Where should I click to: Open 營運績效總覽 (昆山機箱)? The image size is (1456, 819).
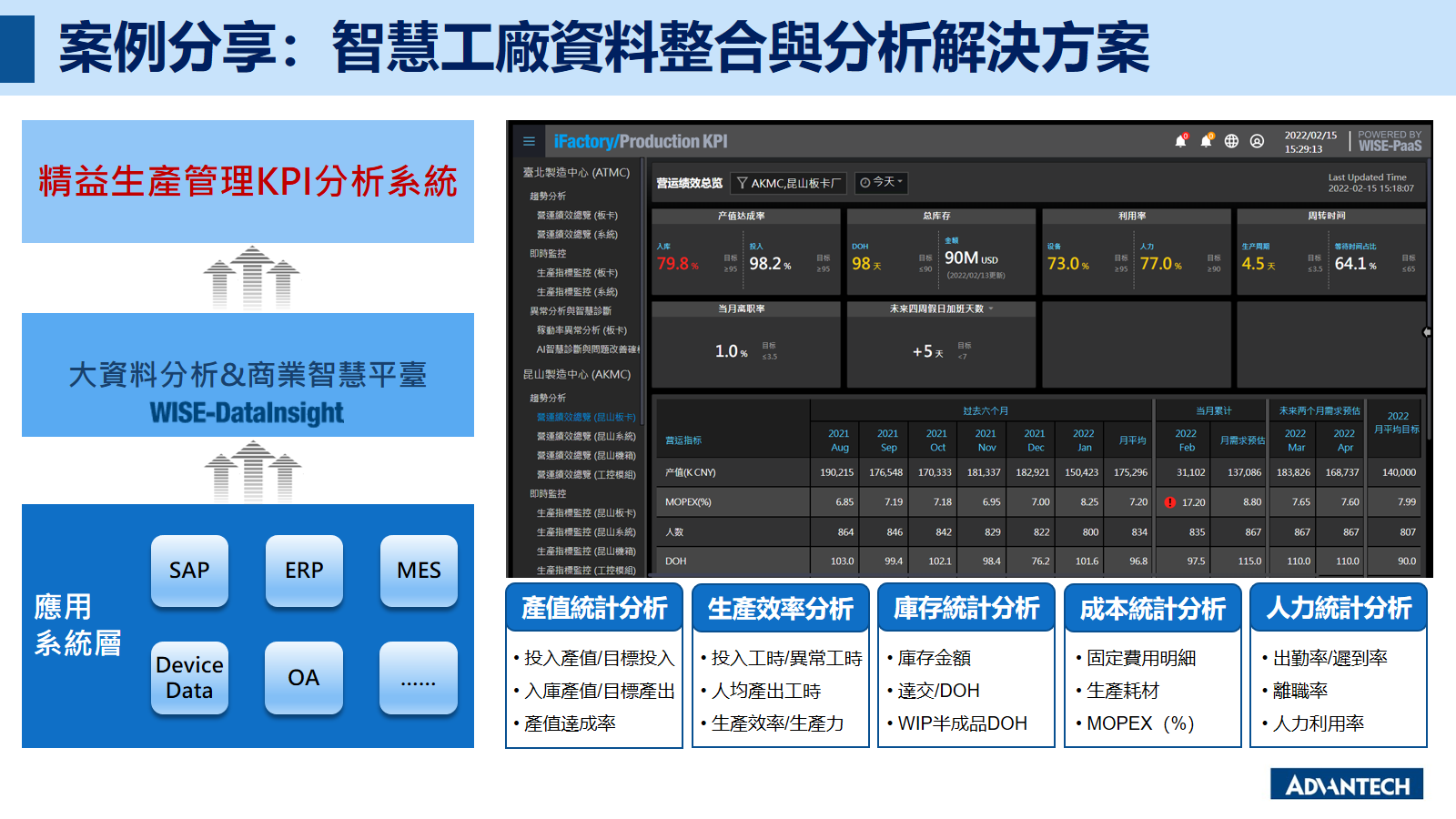[586, 455]
